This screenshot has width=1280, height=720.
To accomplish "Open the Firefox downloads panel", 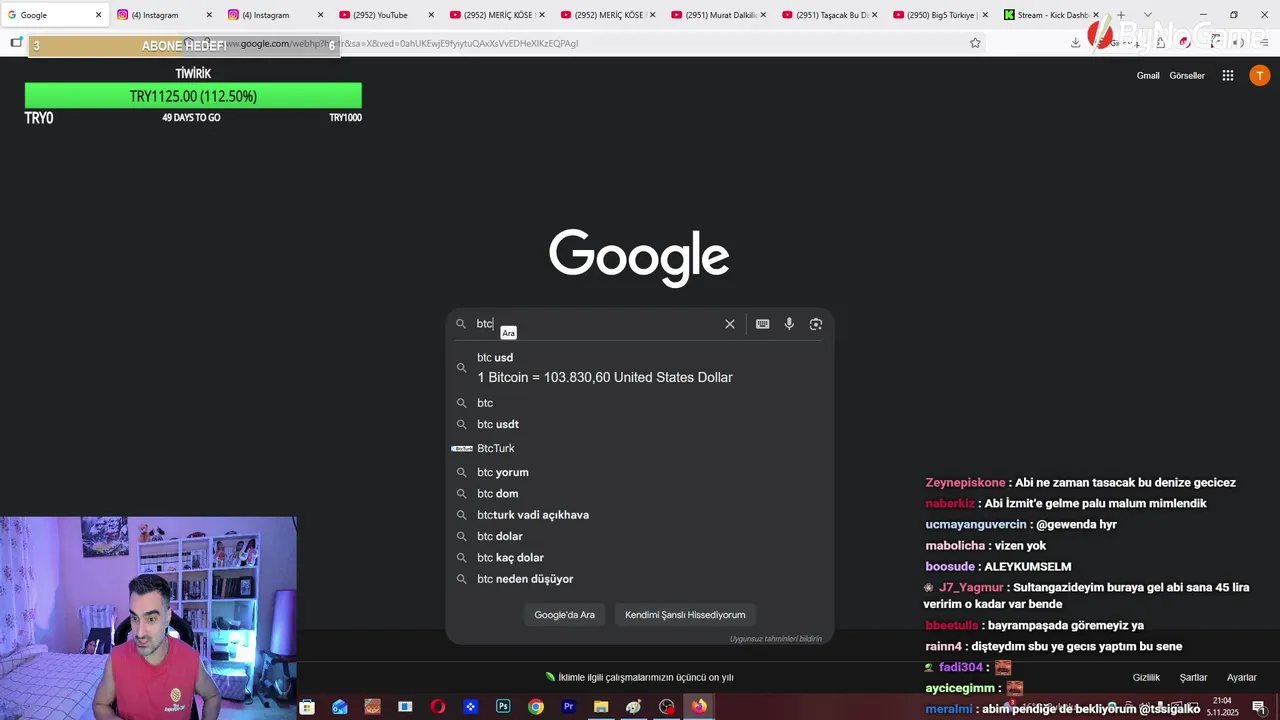I will [1075, 43].
